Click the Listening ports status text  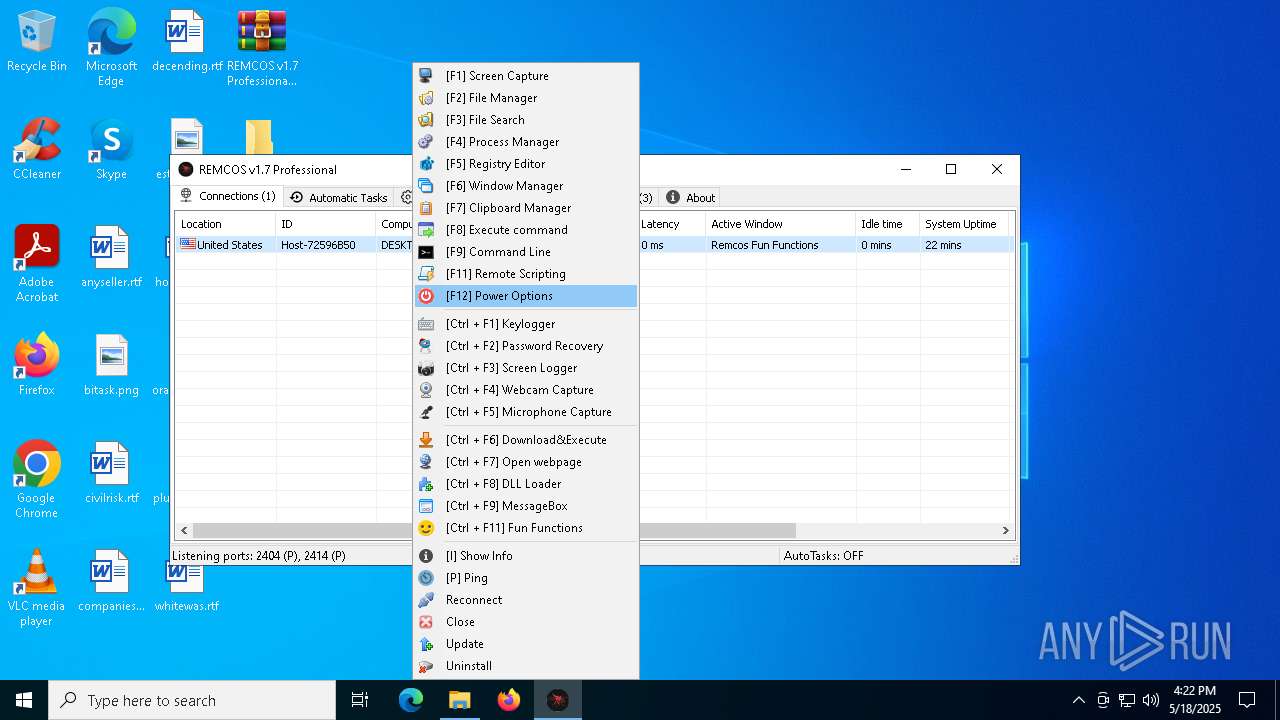click(x=259, y=556)
